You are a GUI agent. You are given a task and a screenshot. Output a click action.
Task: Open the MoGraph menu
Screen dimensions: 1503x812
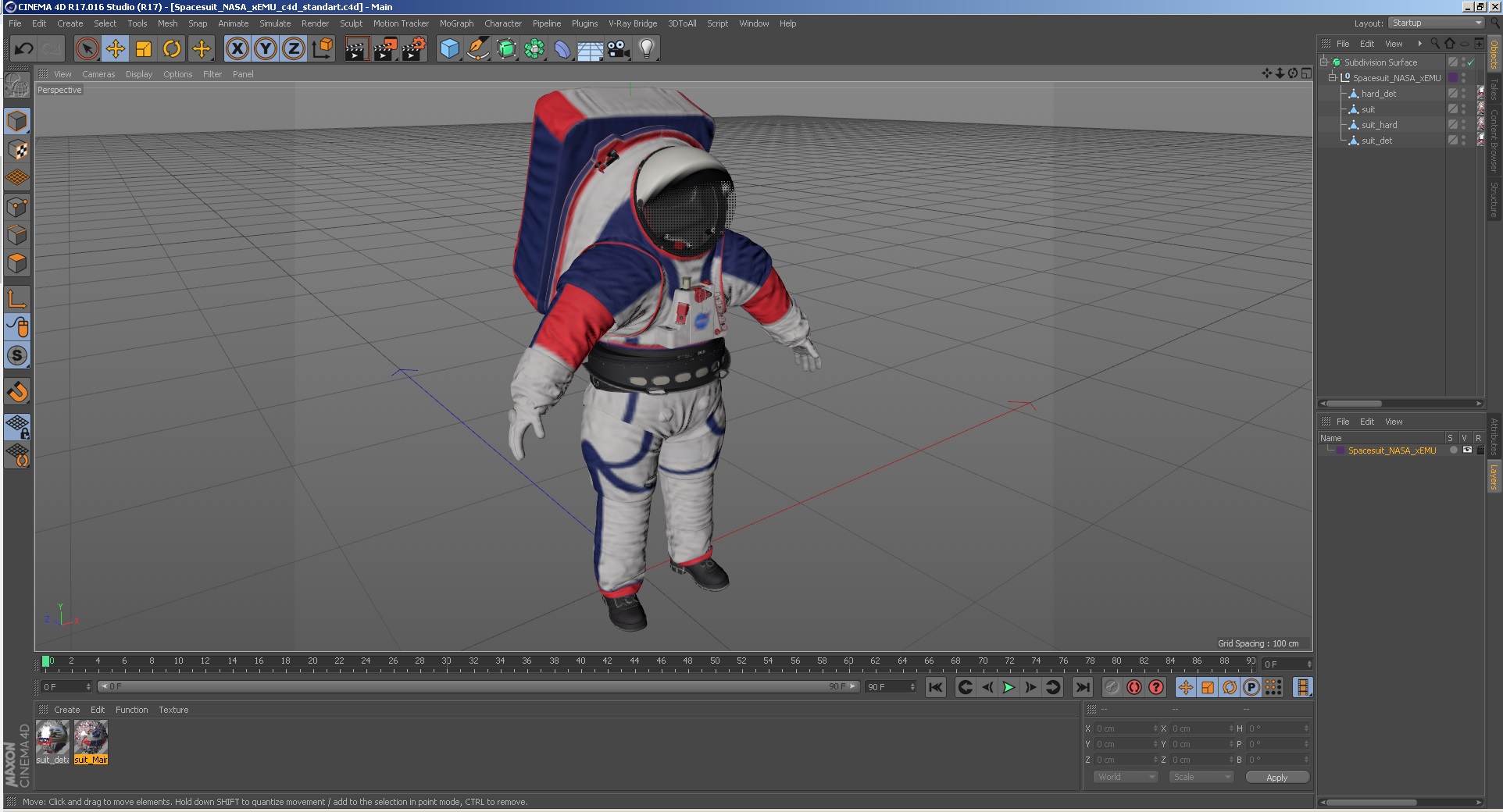[x=456, y=23]
